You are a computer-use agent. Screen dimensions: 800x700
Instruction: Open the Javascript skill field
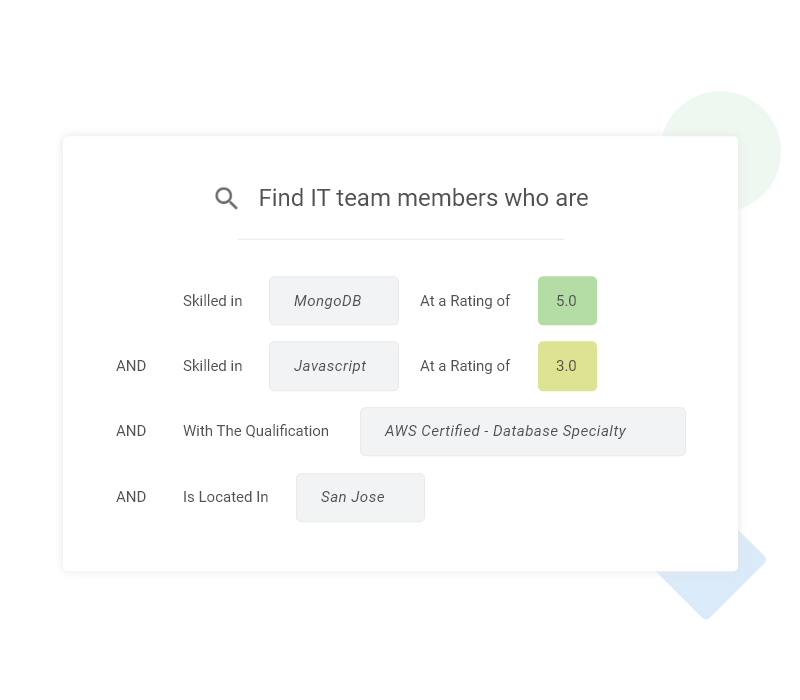coord(334,366)
